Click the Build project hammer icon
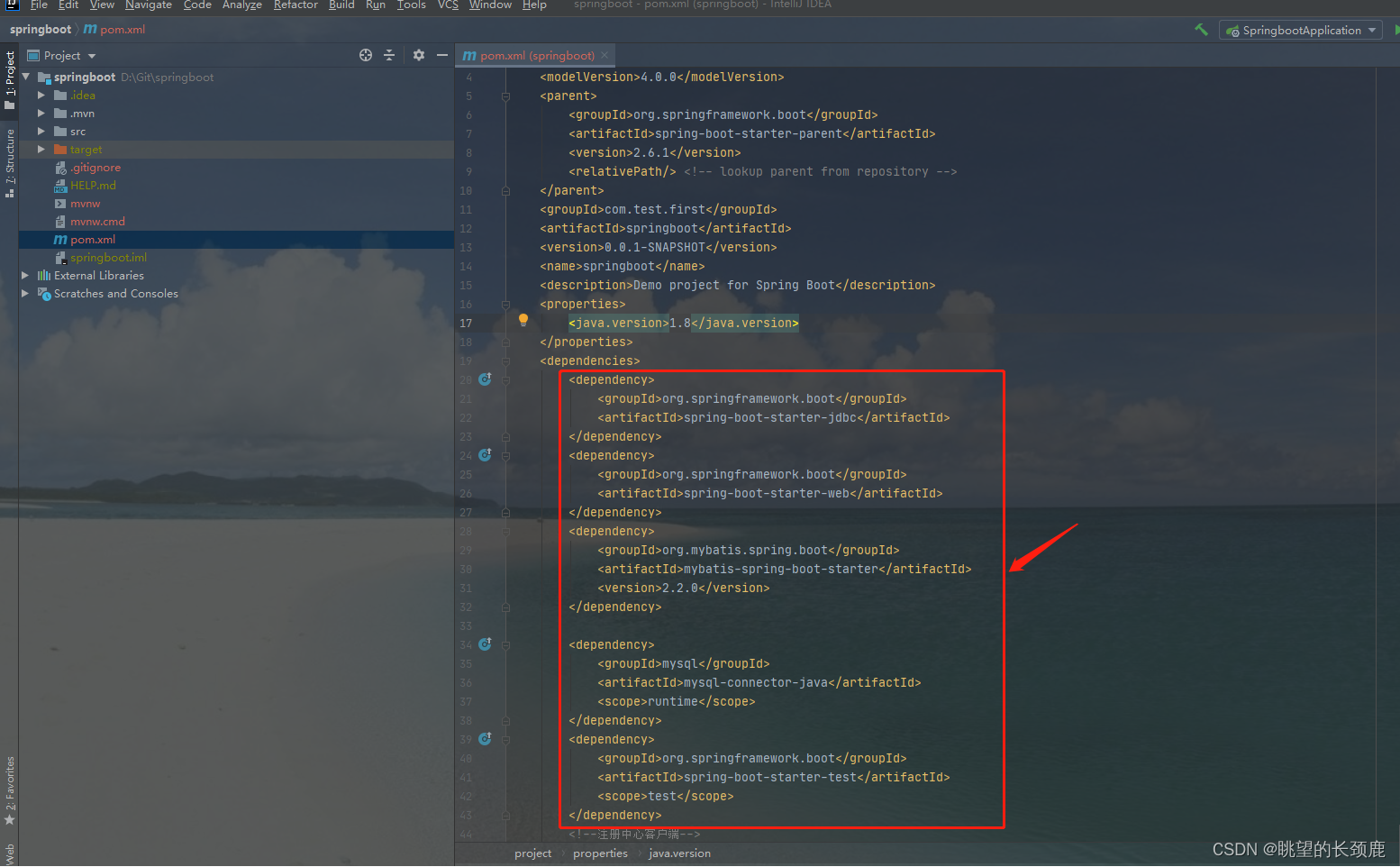 (1201, 30)
